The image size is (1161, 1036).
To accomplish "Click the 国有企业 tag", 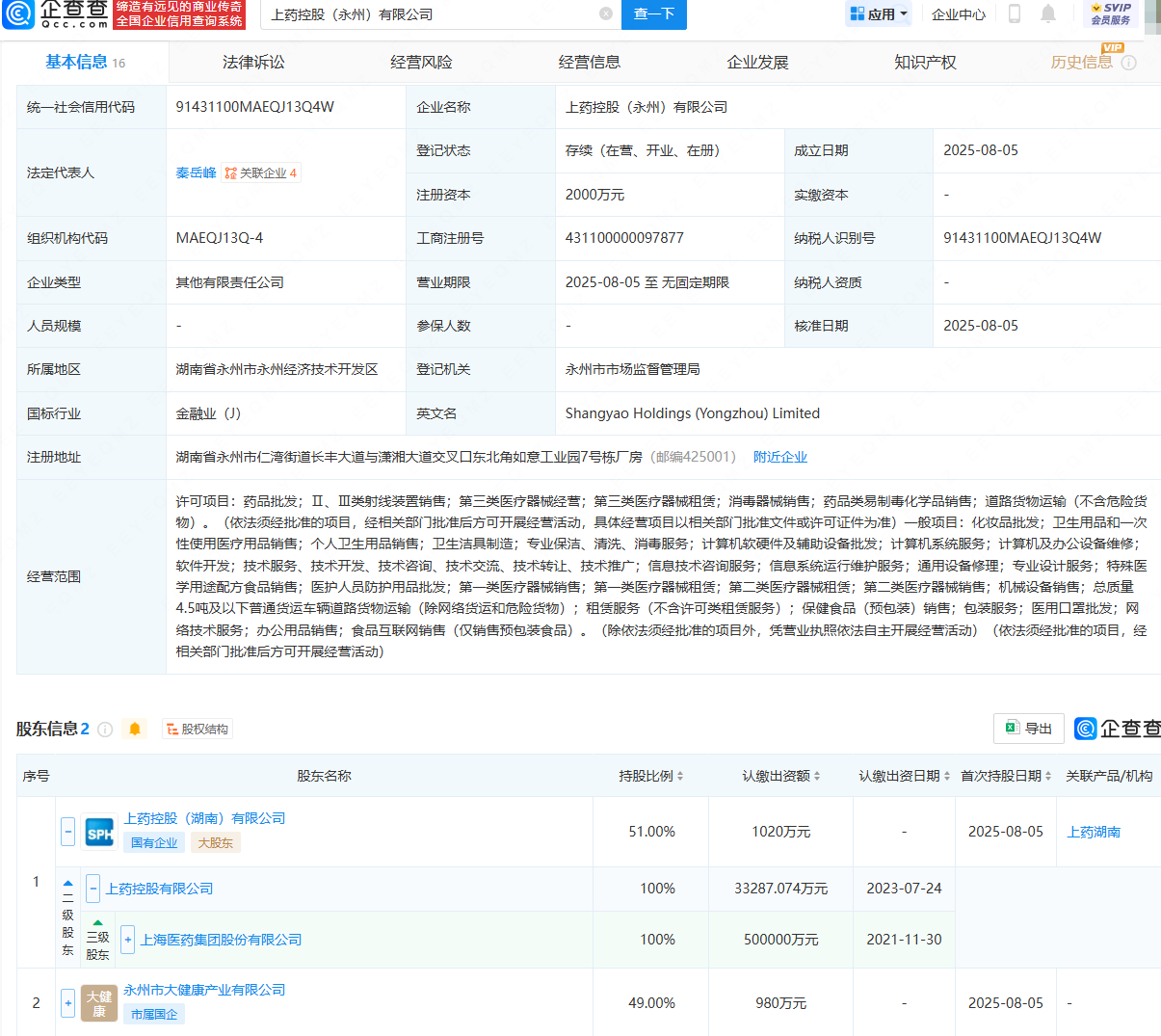I will [x=154, y=842].
